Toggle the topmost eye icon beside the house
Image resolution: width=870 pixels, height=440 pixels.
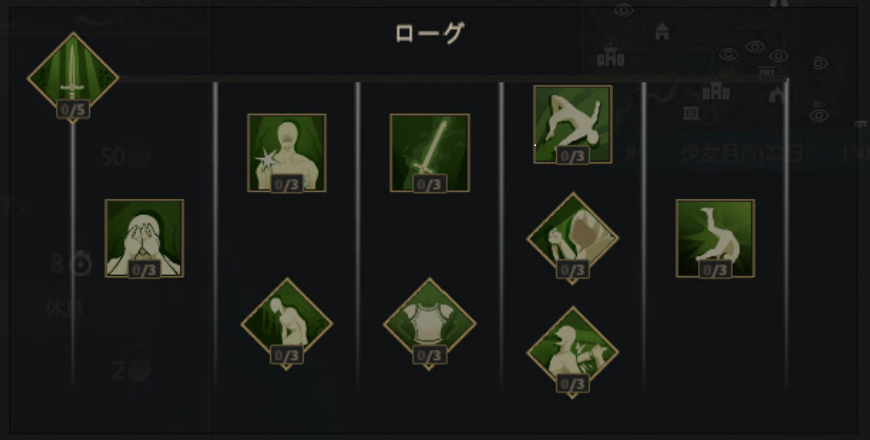tap(624, 10)
